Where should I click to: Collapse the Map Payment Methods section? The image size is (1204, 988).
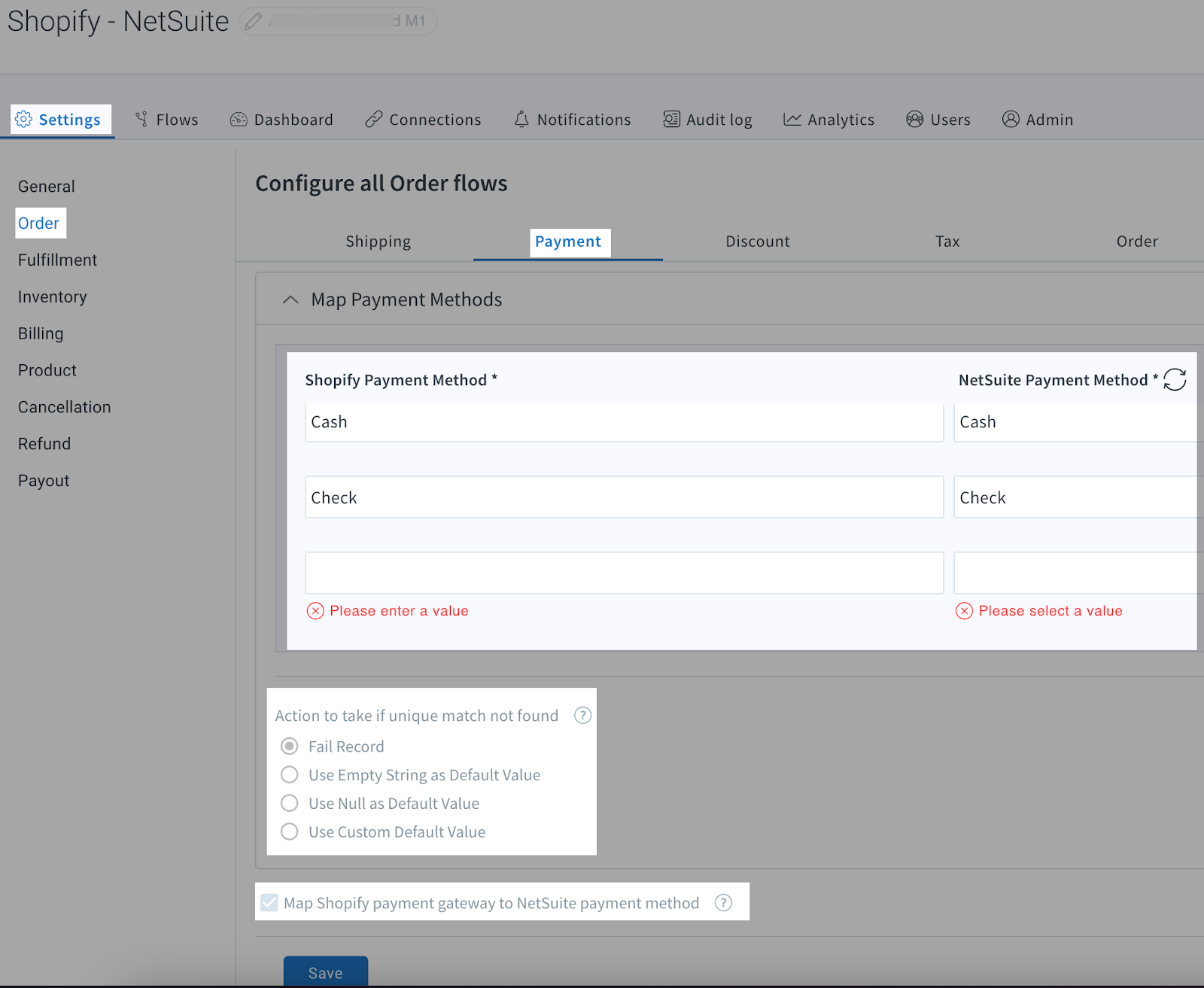(x=290, y=299)
